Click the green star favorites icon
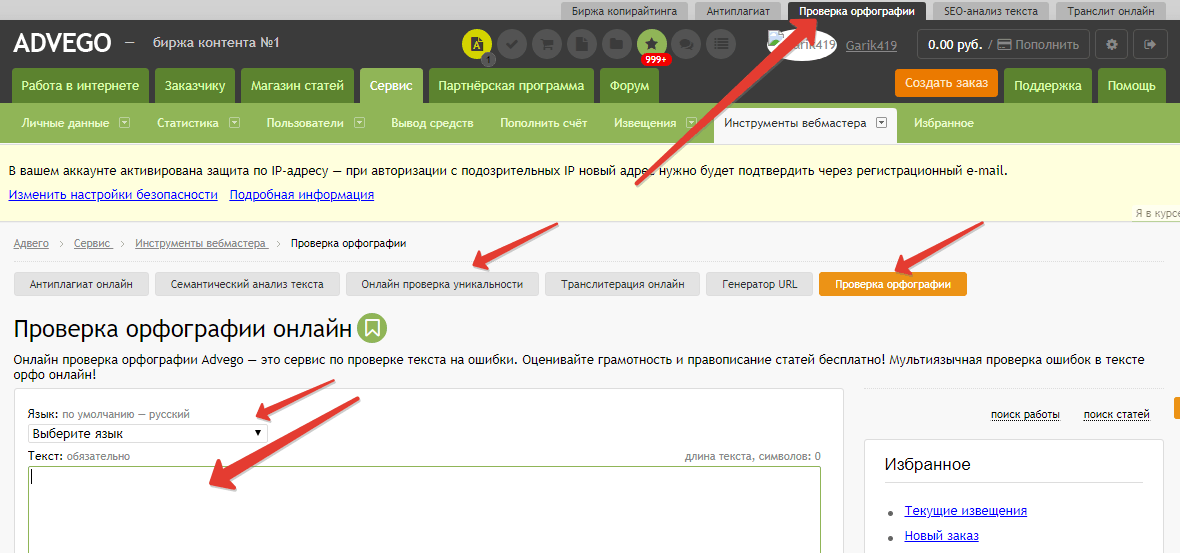Viewport: 1180px width, 553px height. (x=652, y=44)
